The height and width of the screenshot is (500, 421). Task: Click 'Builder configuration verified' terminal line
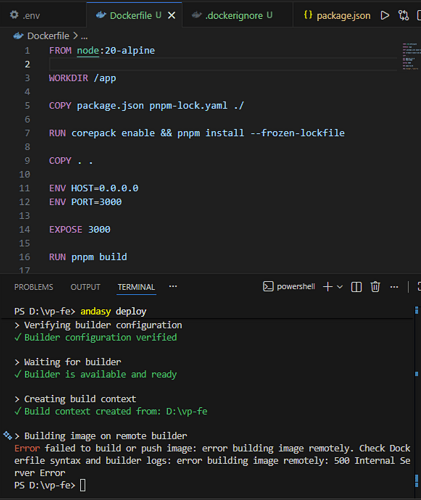point(100,337)
